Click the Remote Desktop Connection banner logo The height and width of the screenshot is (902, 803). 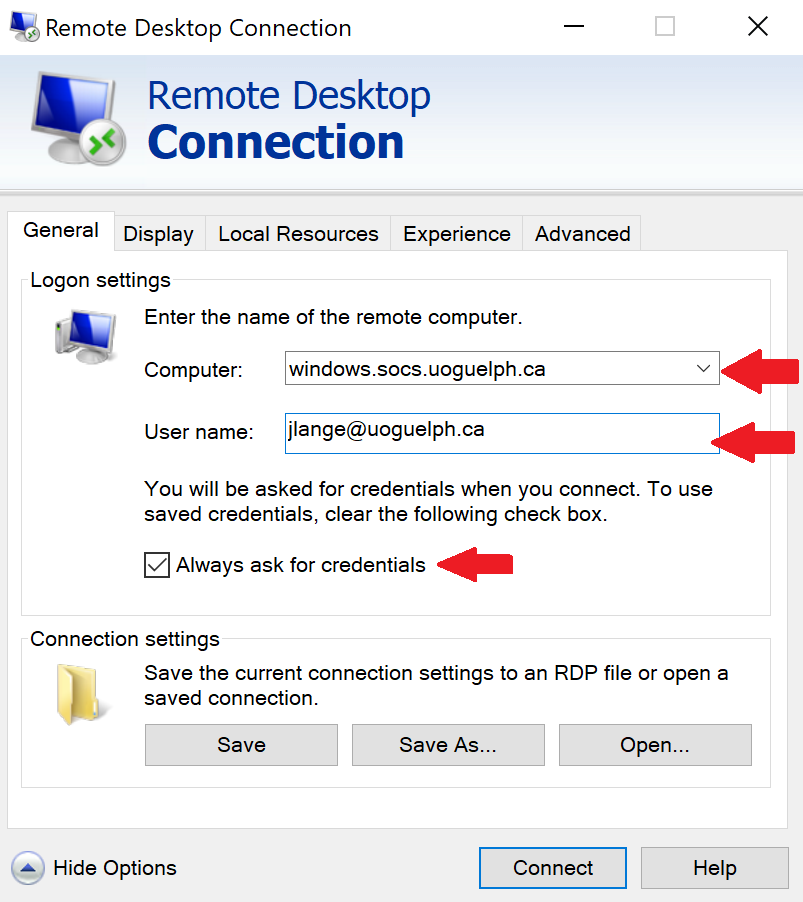pyautogui.click(x=75, y=118)
